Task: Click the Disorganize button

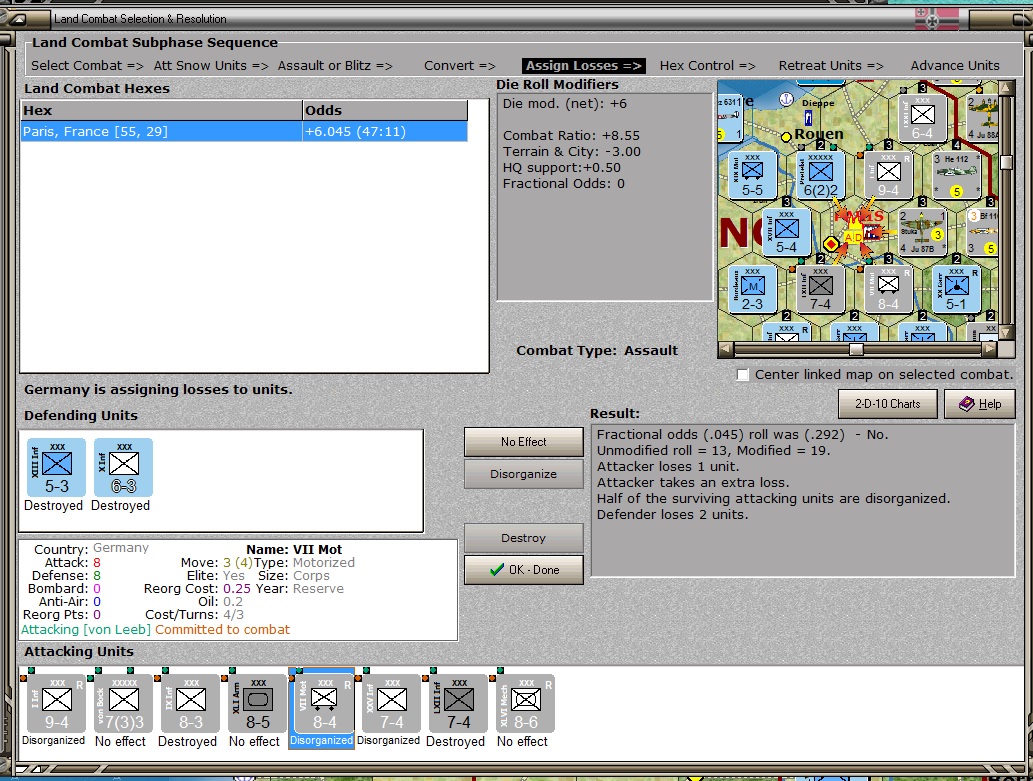Action: [x=524, y=474]
